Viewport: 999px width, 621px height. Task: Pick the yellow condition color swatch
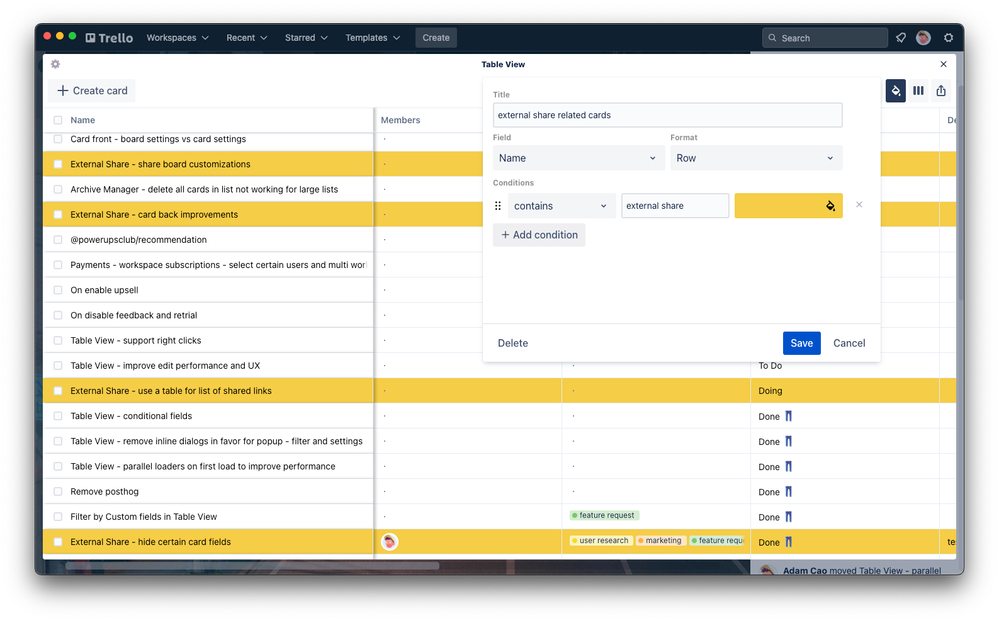pyautogui.click(x=788, y=206)
